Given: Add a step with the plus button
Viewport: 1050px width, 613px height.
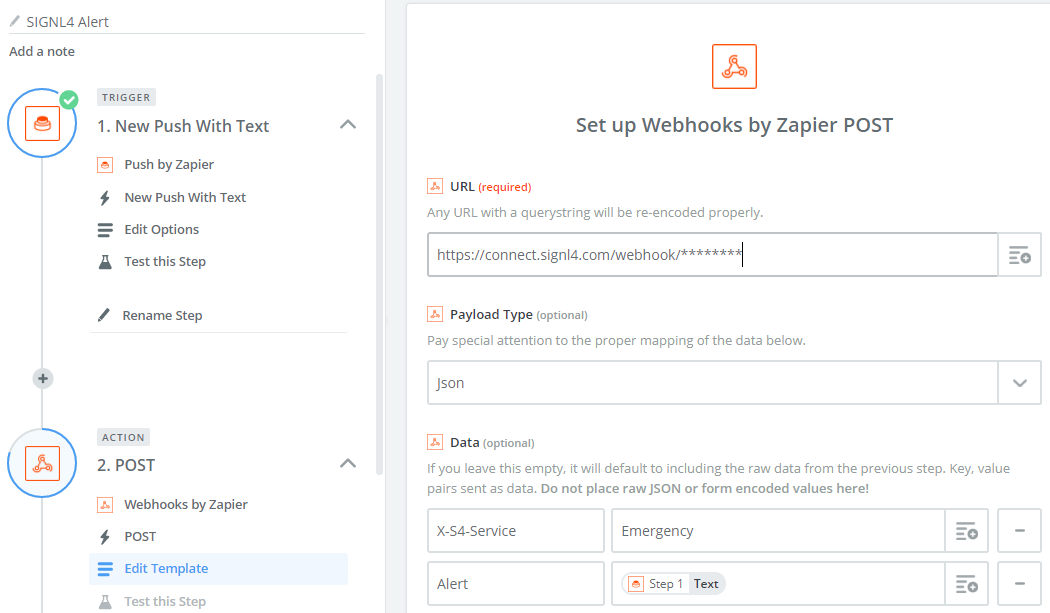Looking at the screenshot, I should [43, 379].
